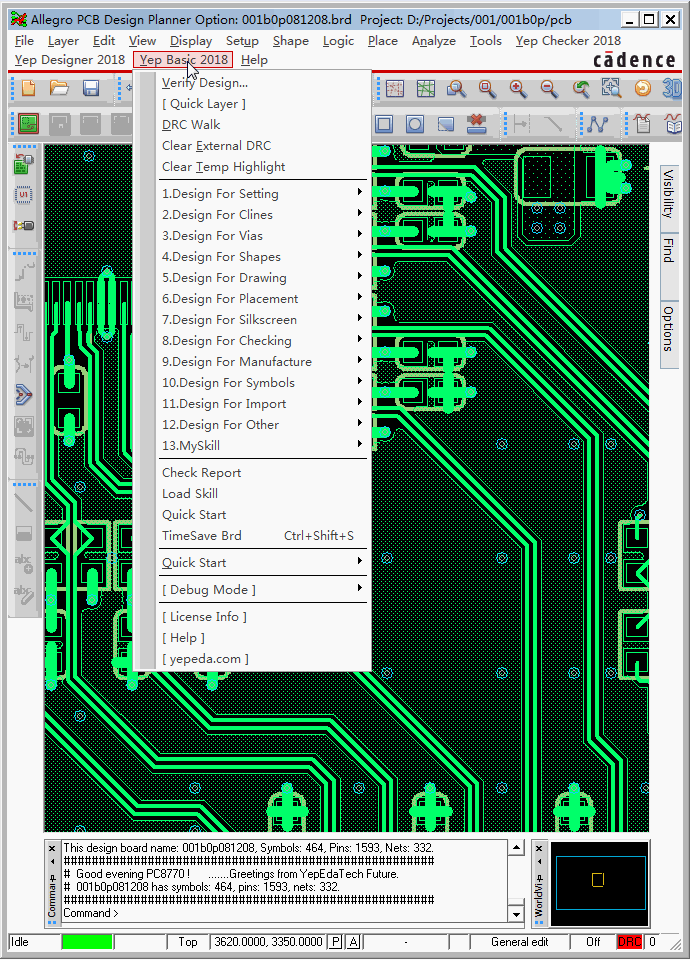Click the connector plug icon
Image resolution: width=690 pixels, height=960 pixels.
click(24, 225)
